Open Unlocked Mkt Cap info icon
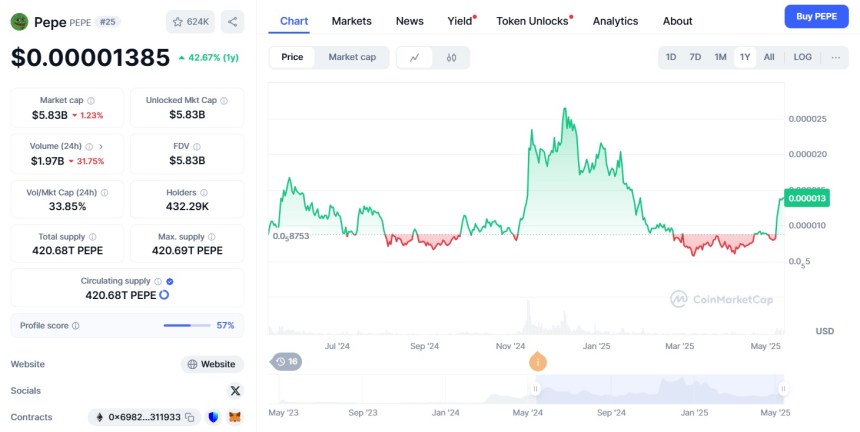The image size is (860, 432). pyautogui.click(x=224, y=101)
